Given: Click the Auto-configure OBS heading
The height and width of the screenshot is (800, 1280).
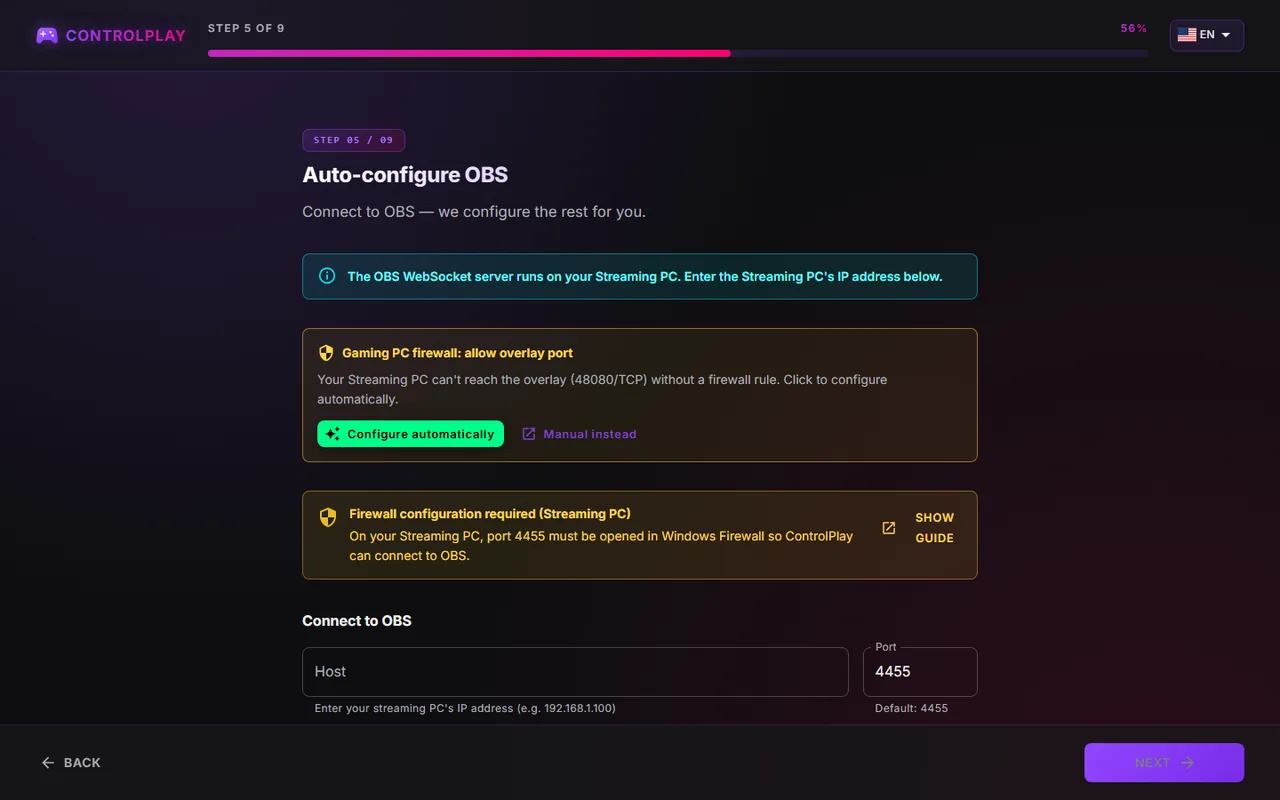Looking at the screenshot, I should pos(405,175).
